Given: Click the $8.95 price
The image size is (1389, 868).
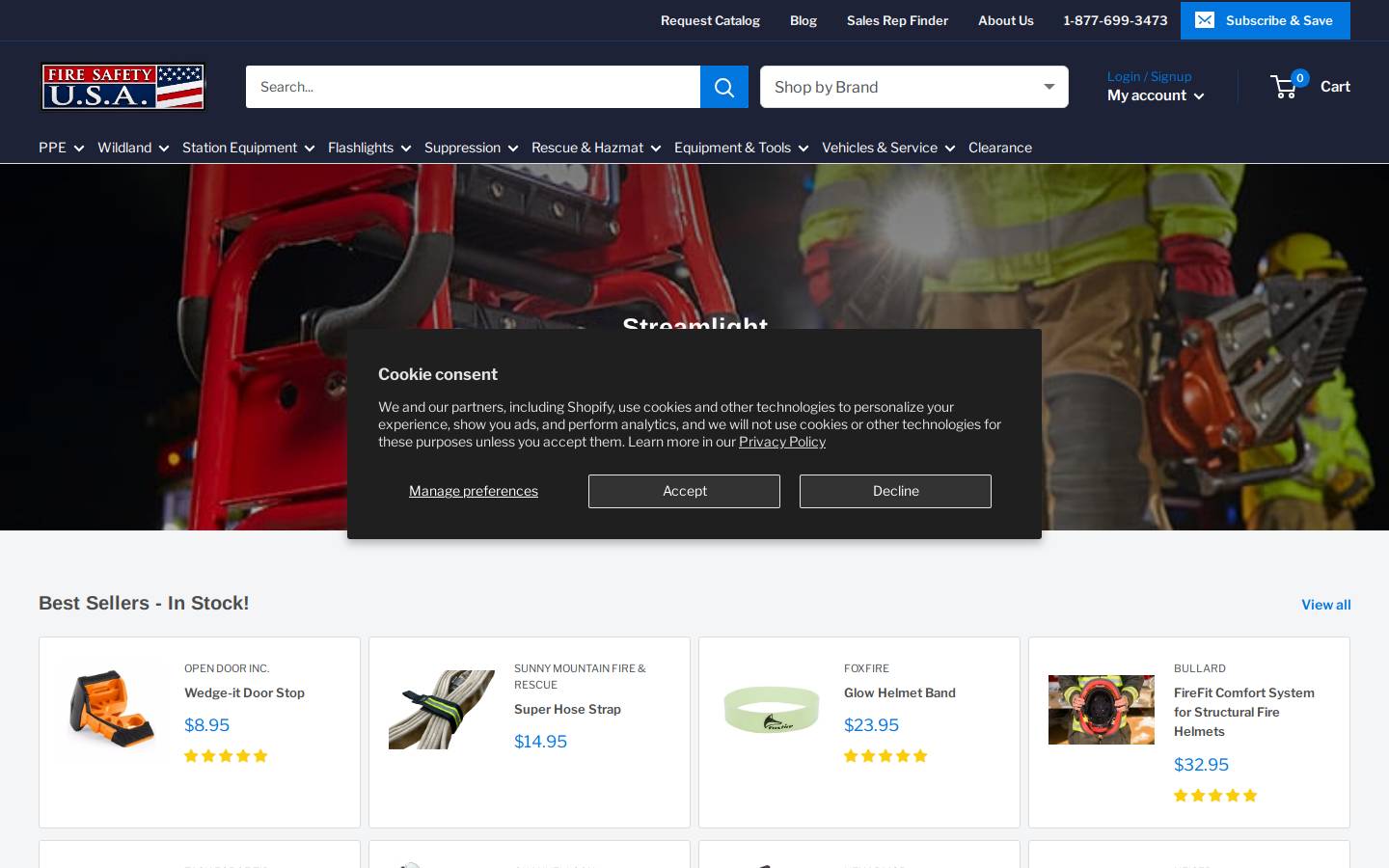Looking at the screenshot, I should 206,725.
